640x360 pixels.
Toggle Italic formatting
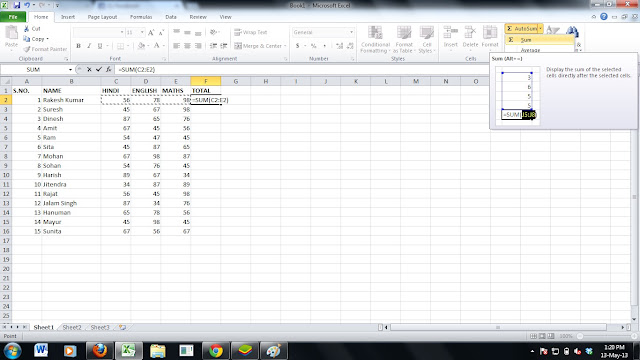pyautogui.click(x=89, y=46)
